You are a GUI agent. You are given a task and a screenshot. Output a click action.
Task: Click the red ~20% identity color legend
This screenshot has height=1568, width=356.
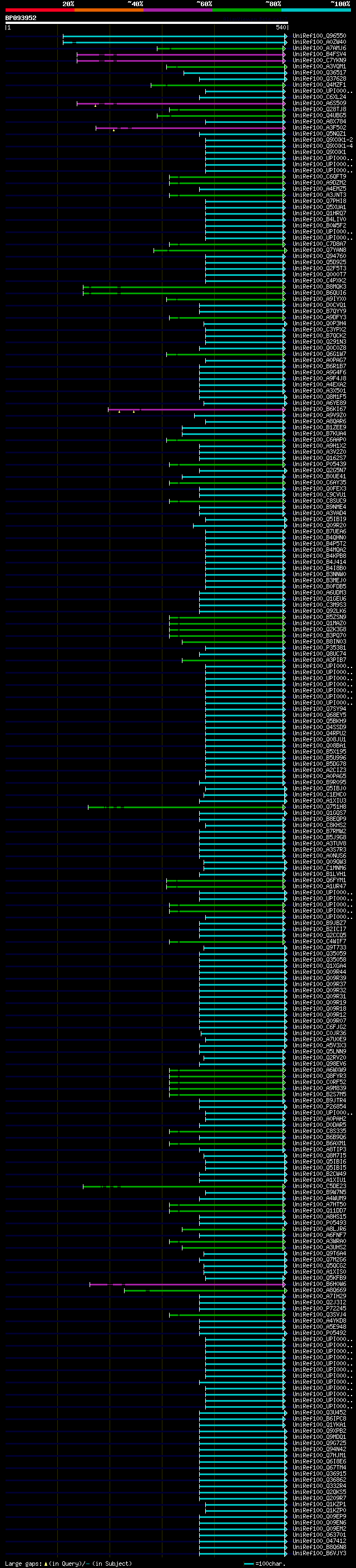(39, 10)
